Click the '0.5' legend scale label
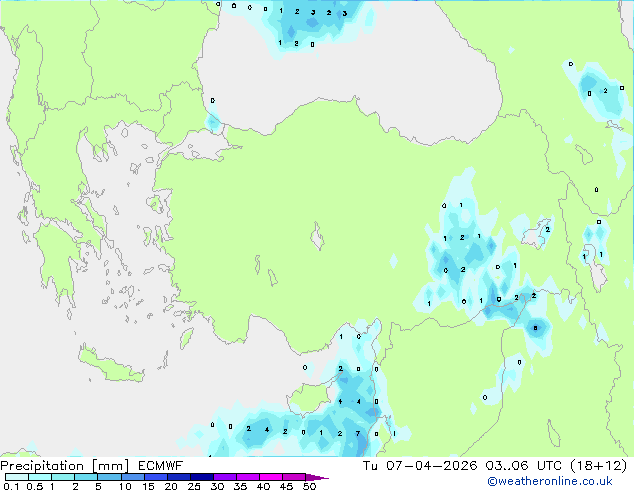The image size is (634, 490). point(34,486)
